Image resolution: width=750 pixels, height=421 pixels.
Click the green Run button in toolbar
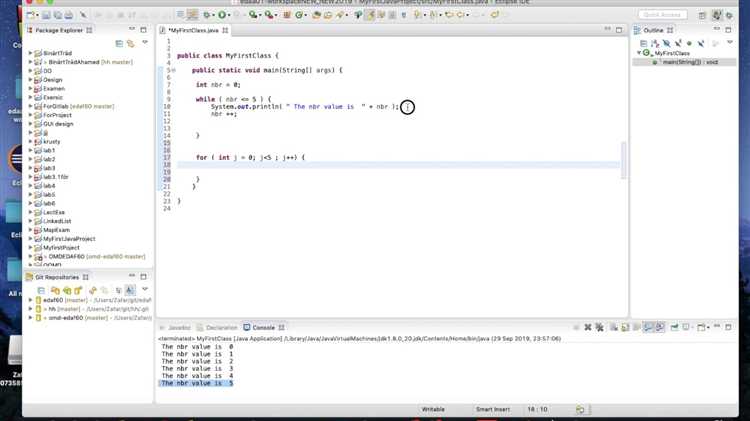(221, 15)
